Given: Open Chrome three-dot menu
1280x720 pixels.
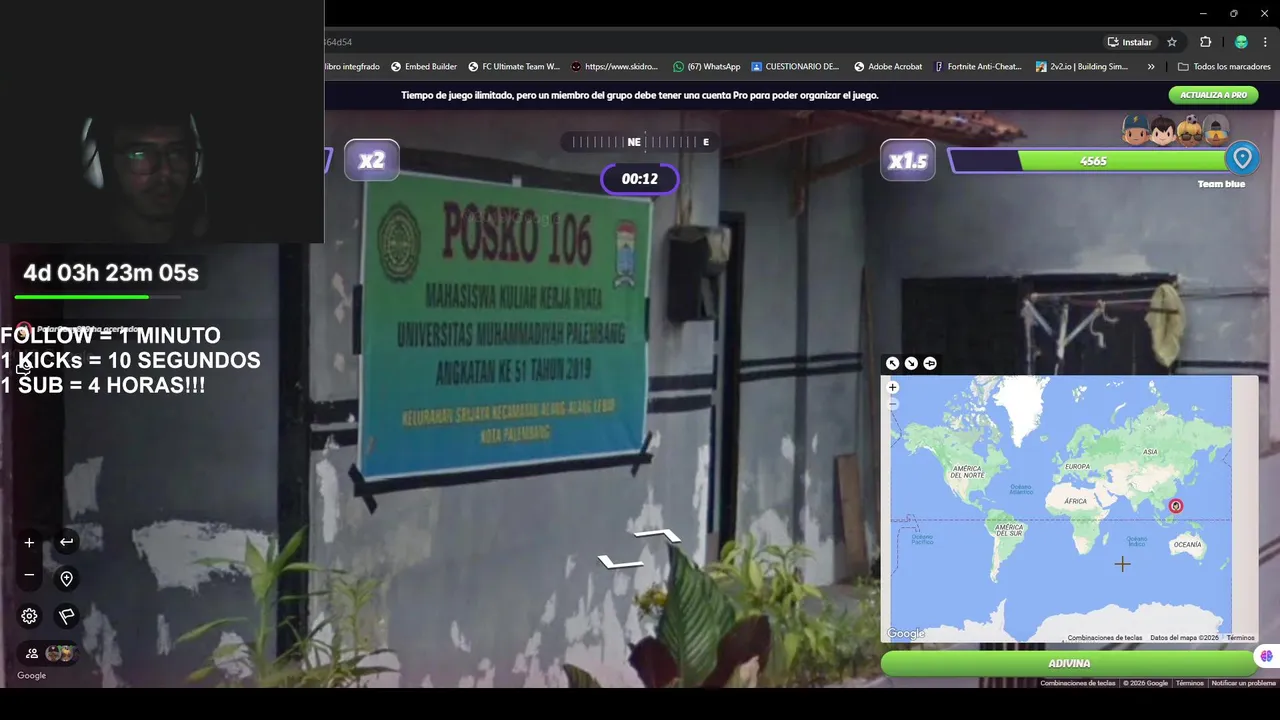Looking at the screenshot, I should (x=1265, y=42).
